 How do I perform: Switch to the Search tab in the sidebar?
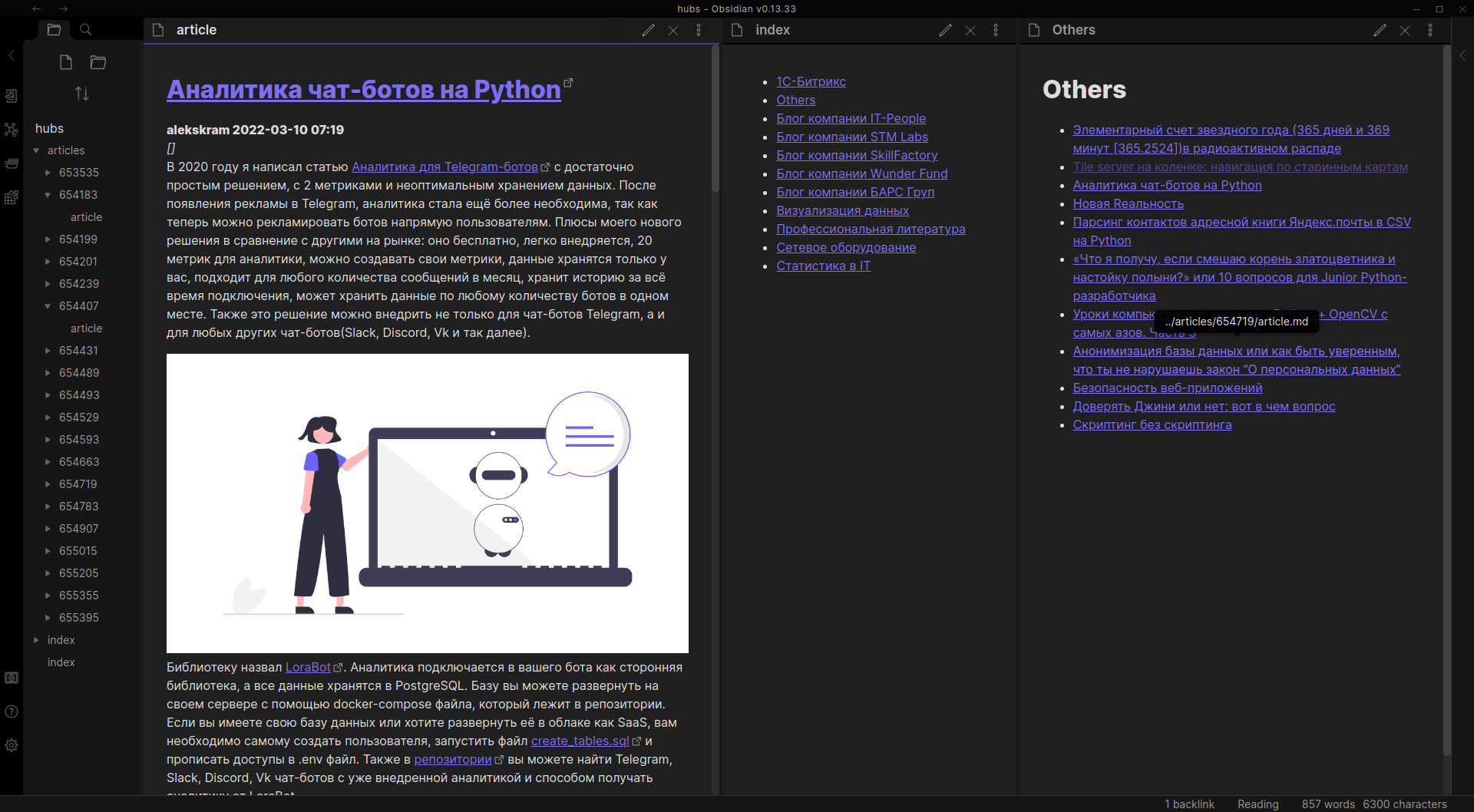[86, 30]
